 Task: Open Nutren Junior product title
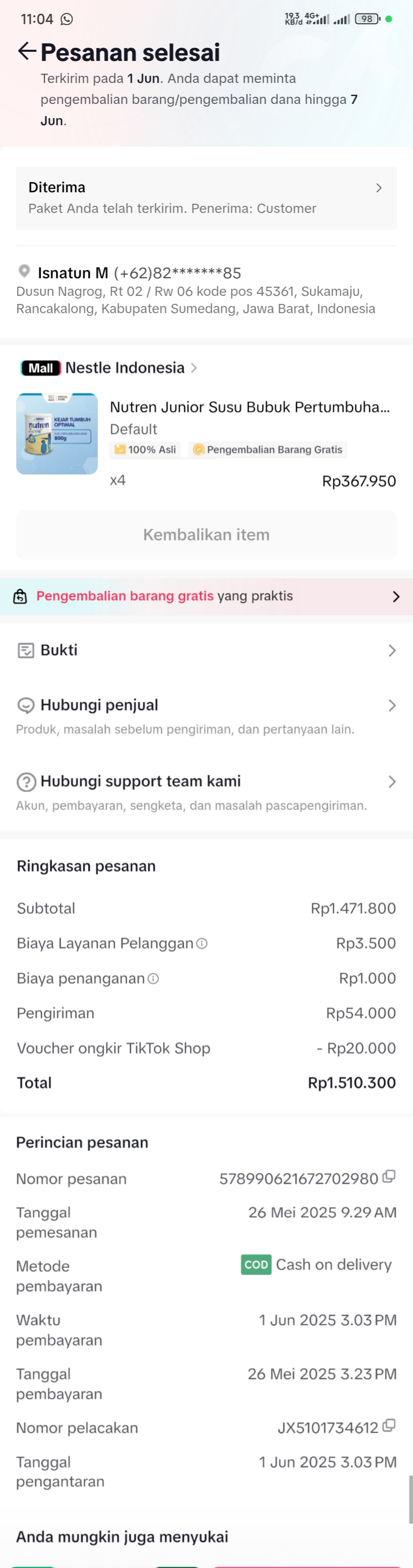pyautogui.click(x=249, y=407)
